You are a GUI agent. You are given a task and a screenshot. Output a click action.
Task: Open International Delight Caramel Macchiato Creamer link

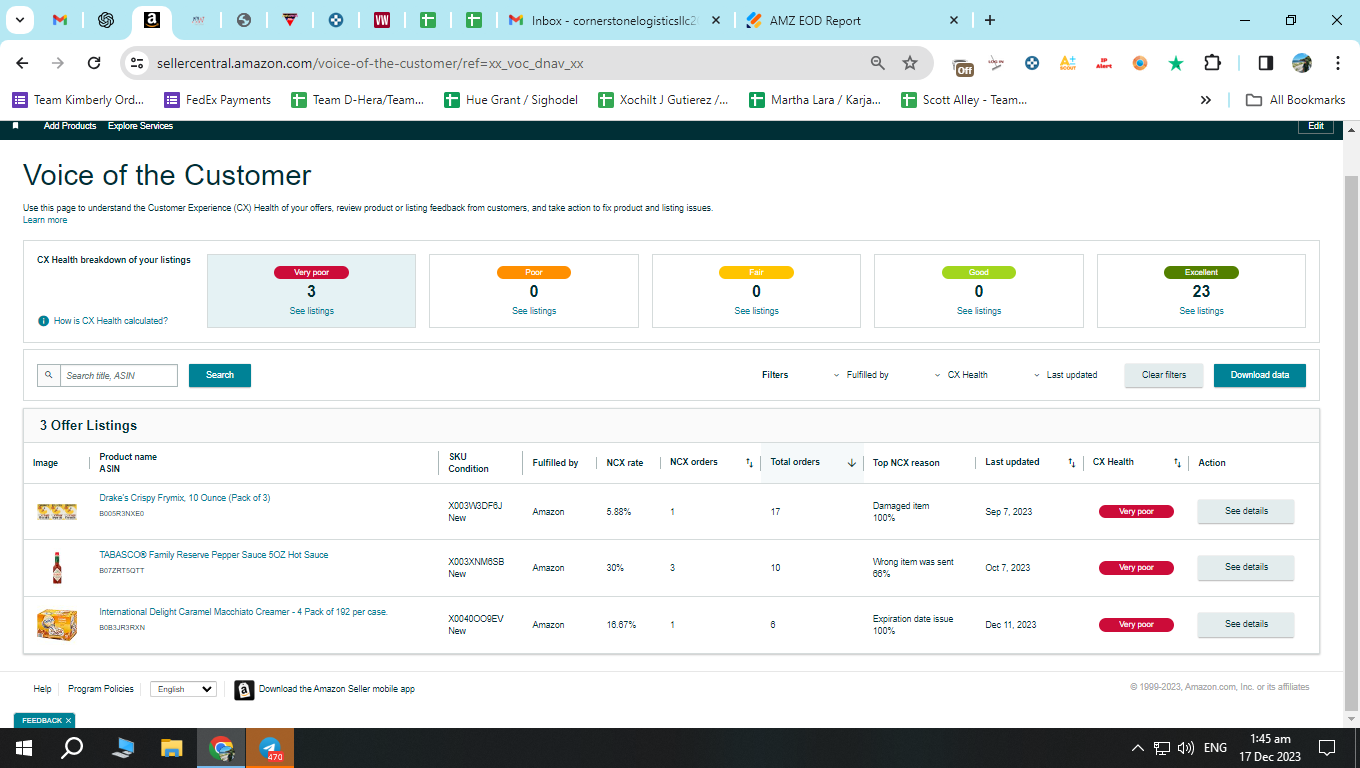[x=243, y=612]
